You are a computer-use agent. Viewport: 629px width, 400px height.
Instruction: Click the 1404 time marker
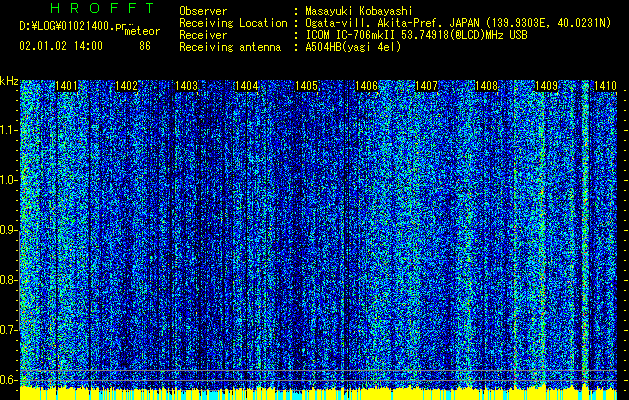246,86
